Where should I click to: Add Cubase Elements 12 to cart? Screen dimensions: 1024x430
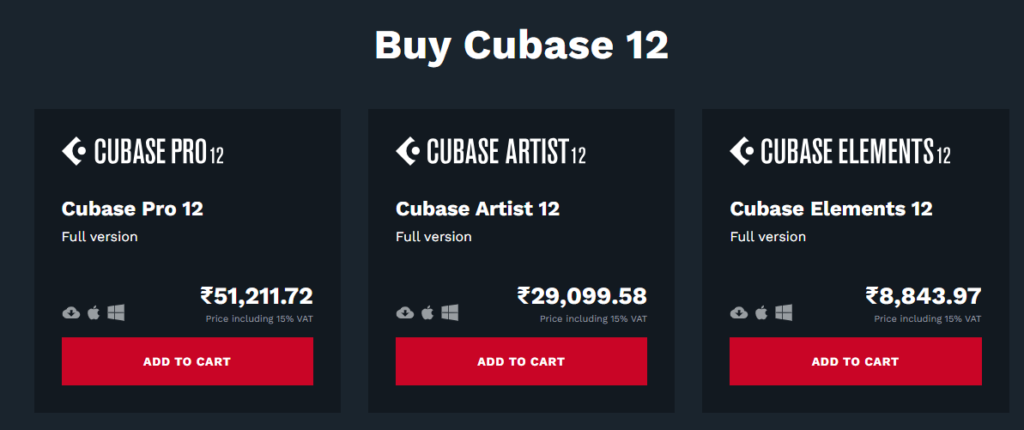(x=855, y=361)
